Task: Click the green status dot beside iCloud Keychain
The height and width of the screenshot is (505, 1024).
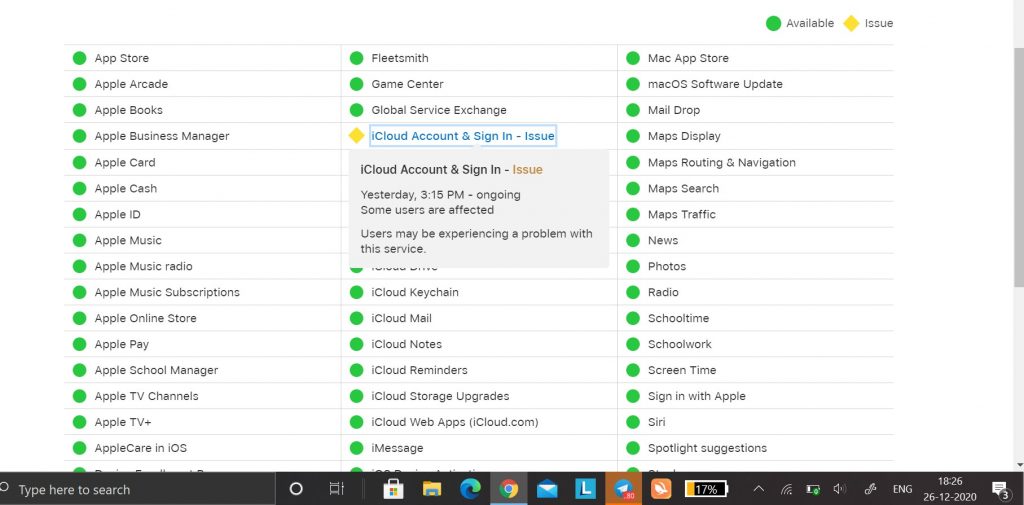Action: click(x=357, y=292)
